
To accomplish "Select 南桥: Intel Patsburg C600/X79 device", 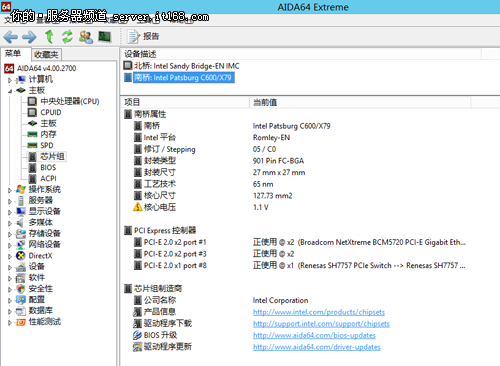I will pyautogui.click(x=179, y=78).
